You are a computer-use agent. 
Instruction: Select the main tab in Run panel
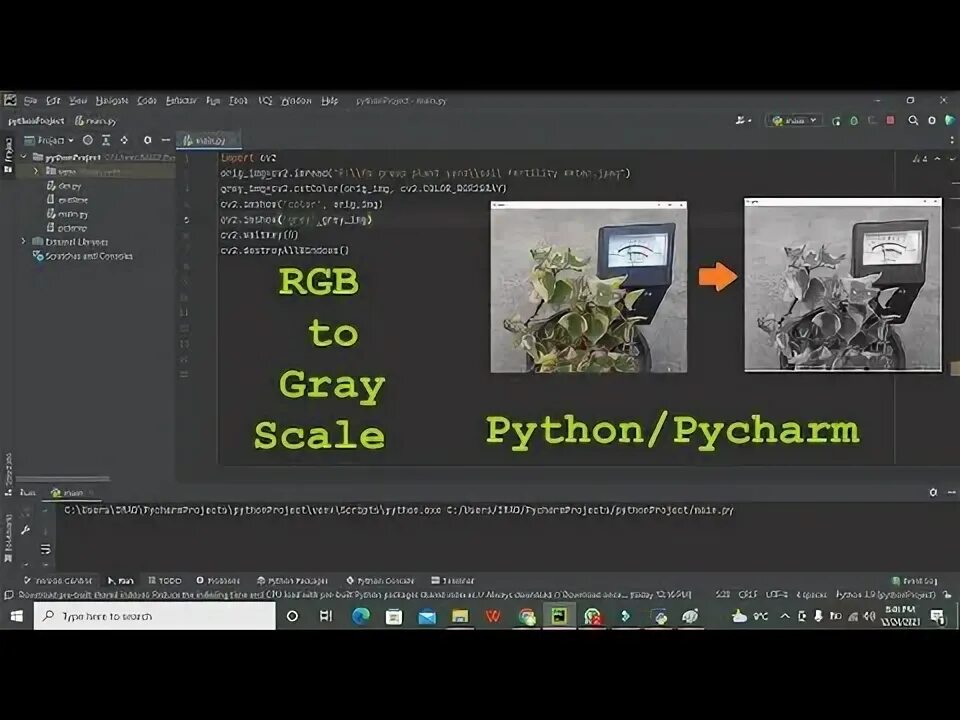click(x=71, y=492)
